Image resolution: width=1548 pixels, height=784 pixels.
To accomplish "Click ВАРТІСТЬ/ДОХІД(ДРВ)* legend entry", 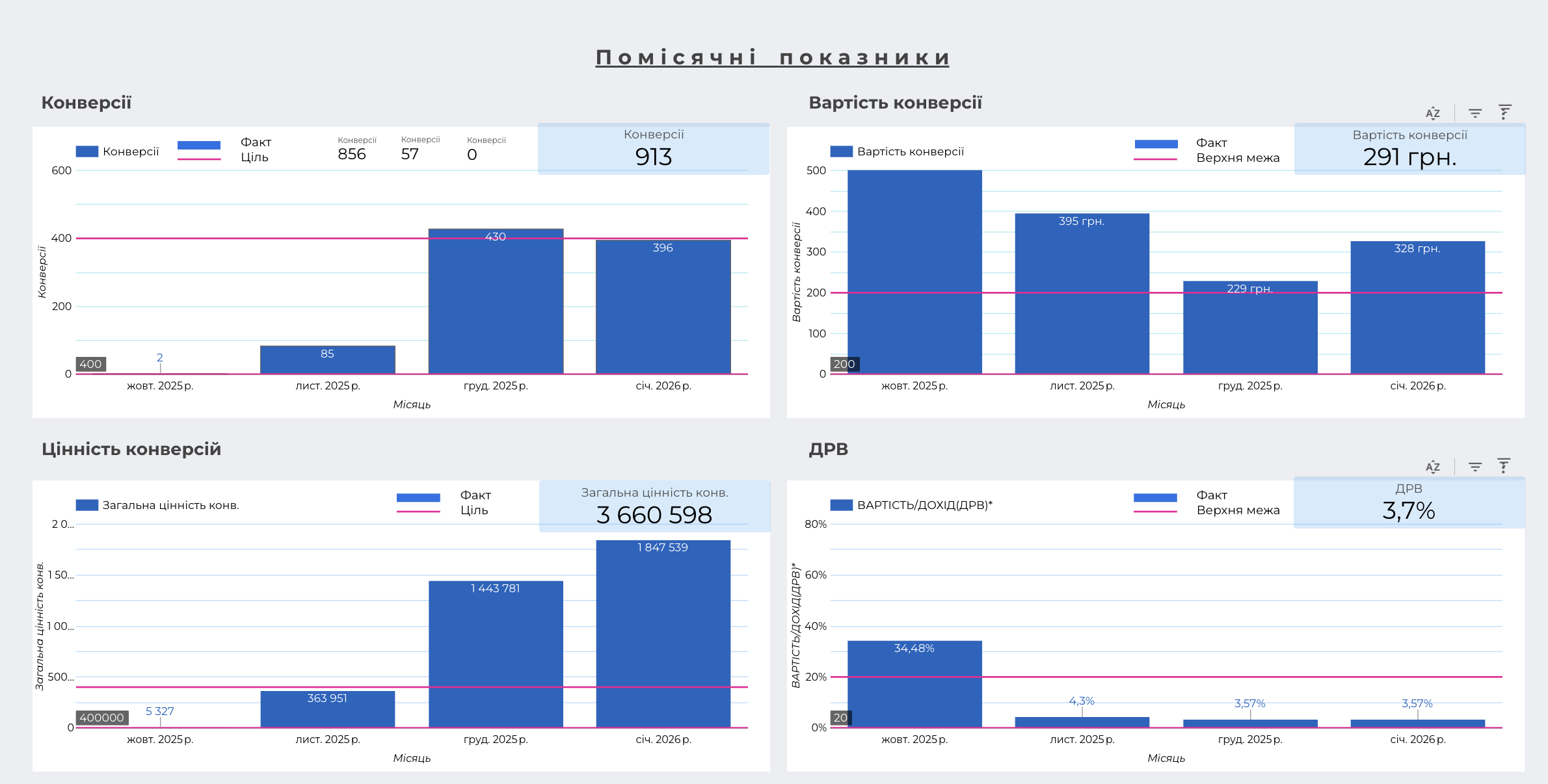I will coord(924,505).
